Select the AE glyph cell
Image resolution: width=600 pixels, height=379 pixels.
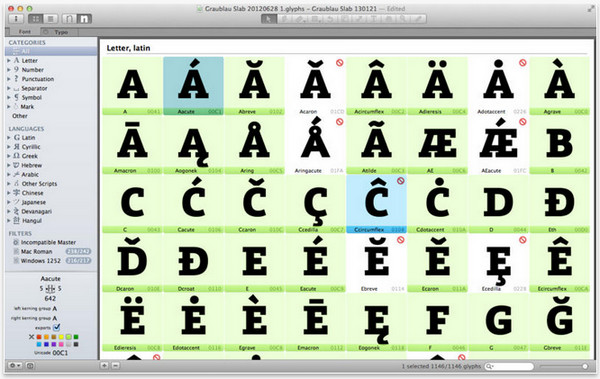click(x=437, y=145)
